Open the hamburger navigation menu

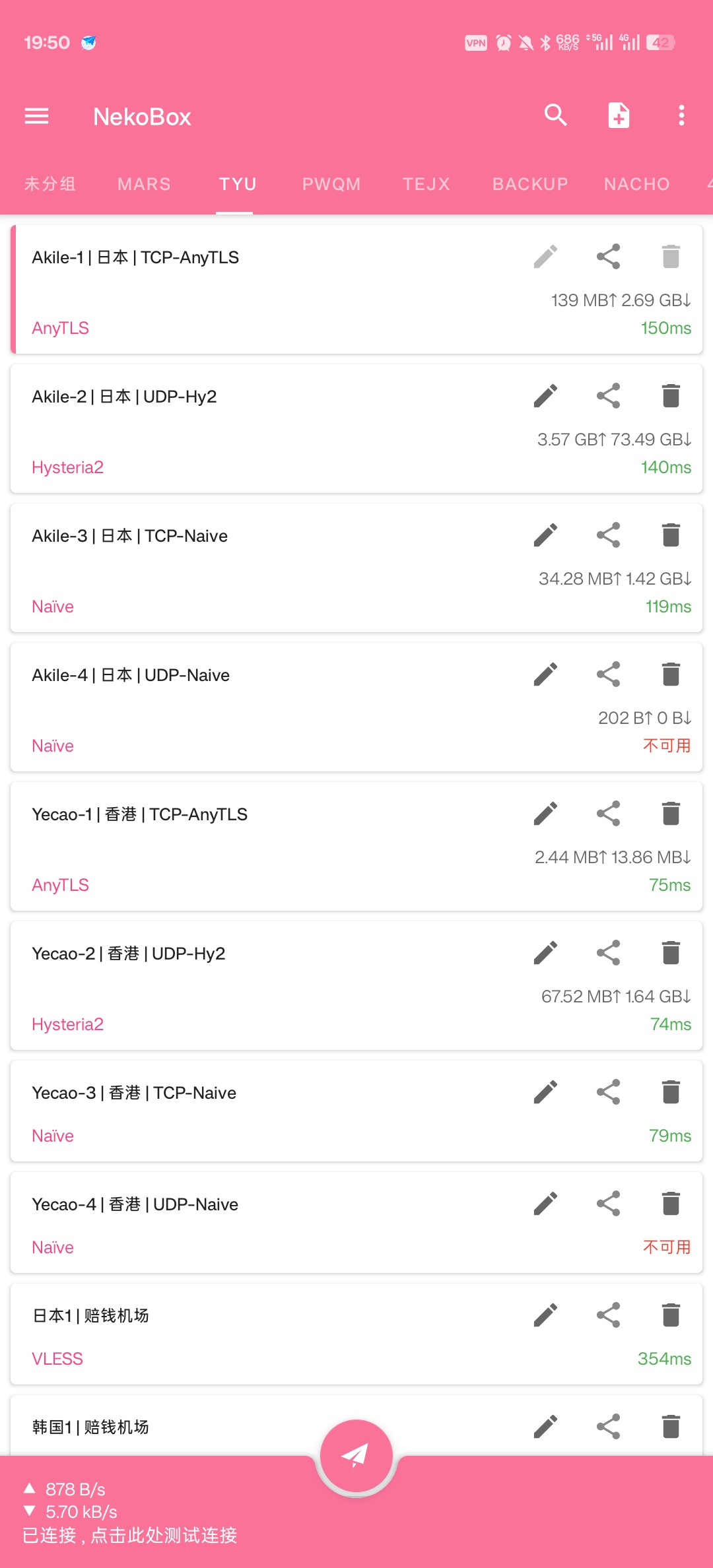pyautogui.click(x=36, y=116)
